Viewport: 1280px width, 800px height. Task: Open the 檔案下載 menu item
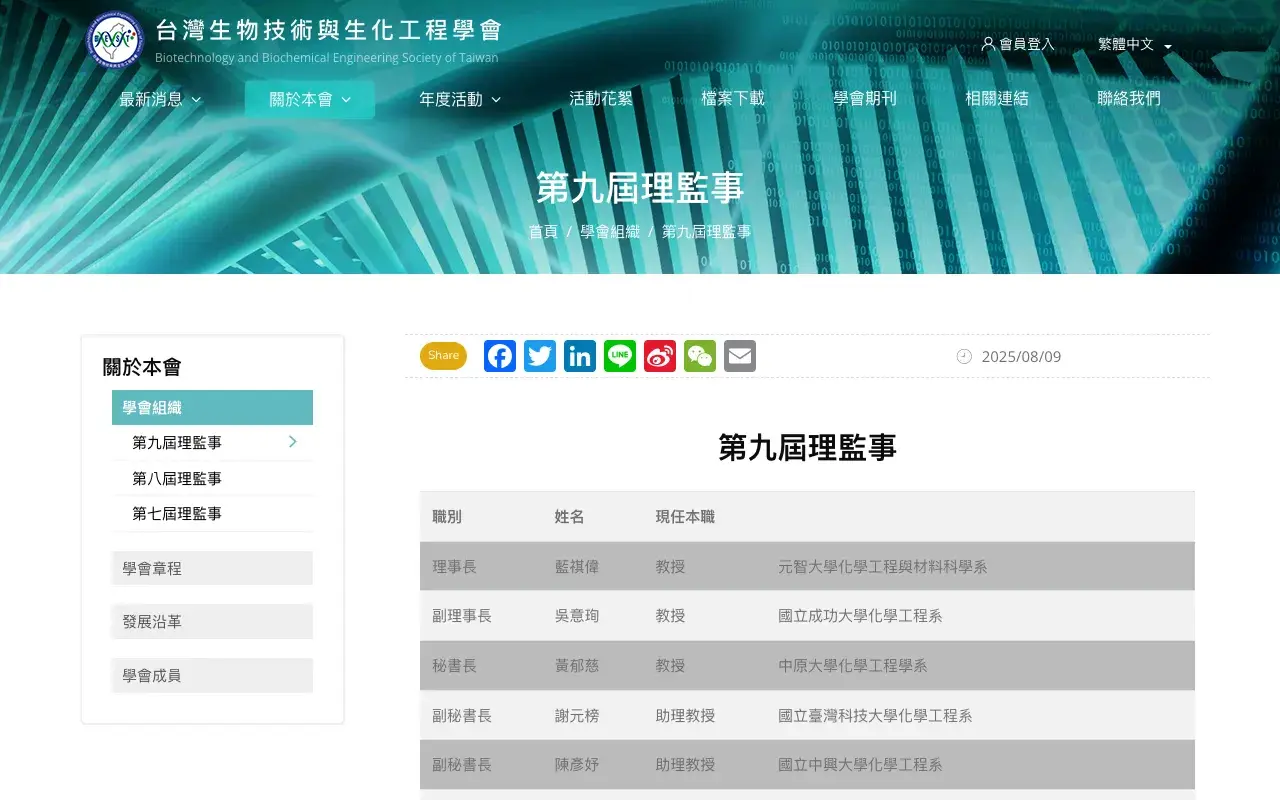pyautogui.click(x=733, y=99)
